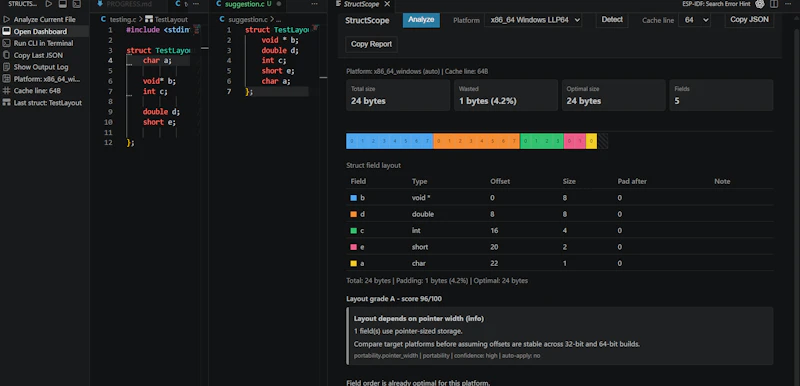This screenshot has width=800, height=386.
Task: Click the terminal icon in the sidebar header
Action: click(77, 4)
